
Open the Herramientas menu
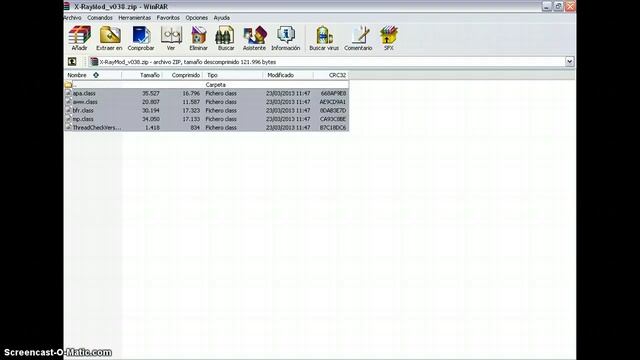tap(135, 18)
